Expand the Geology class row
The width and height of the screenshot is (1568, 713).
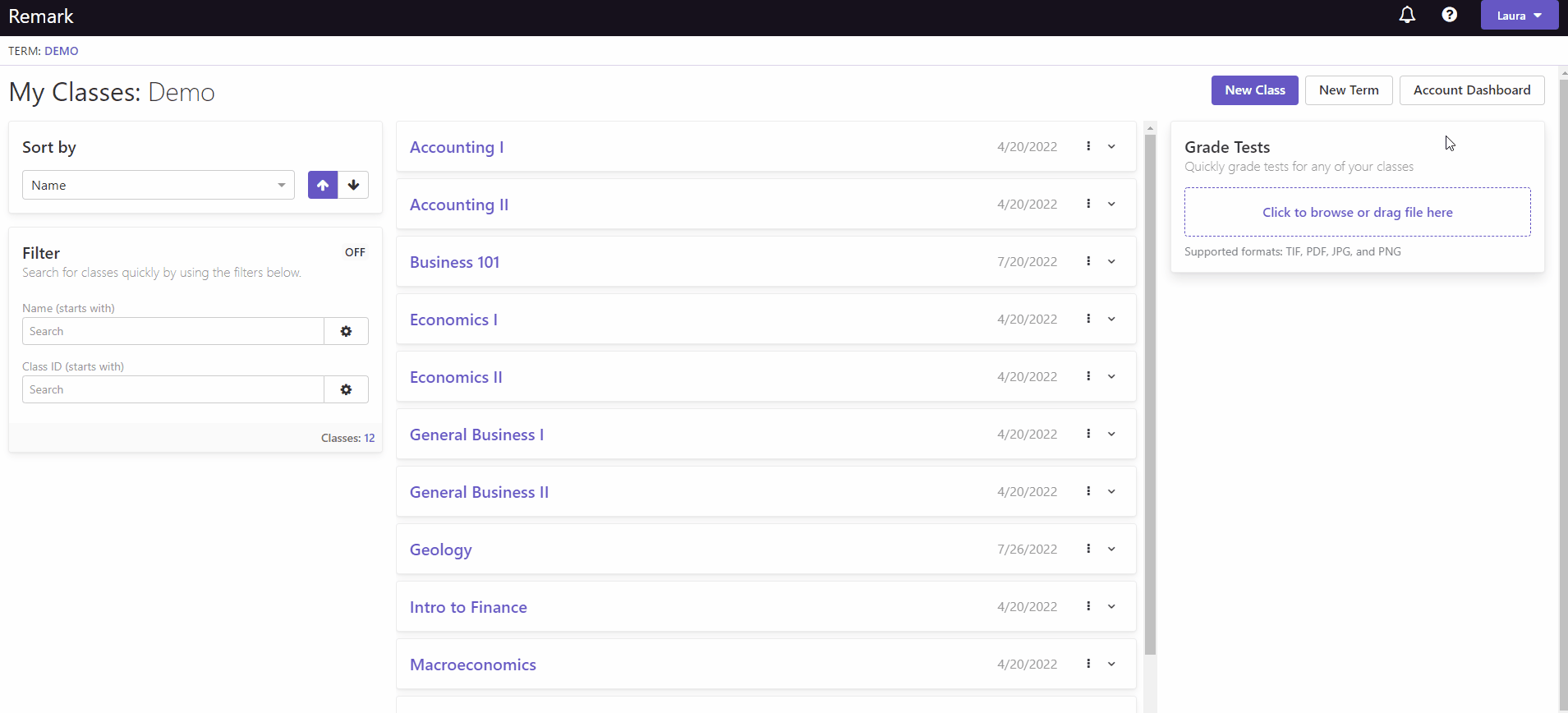point(1111,549)
